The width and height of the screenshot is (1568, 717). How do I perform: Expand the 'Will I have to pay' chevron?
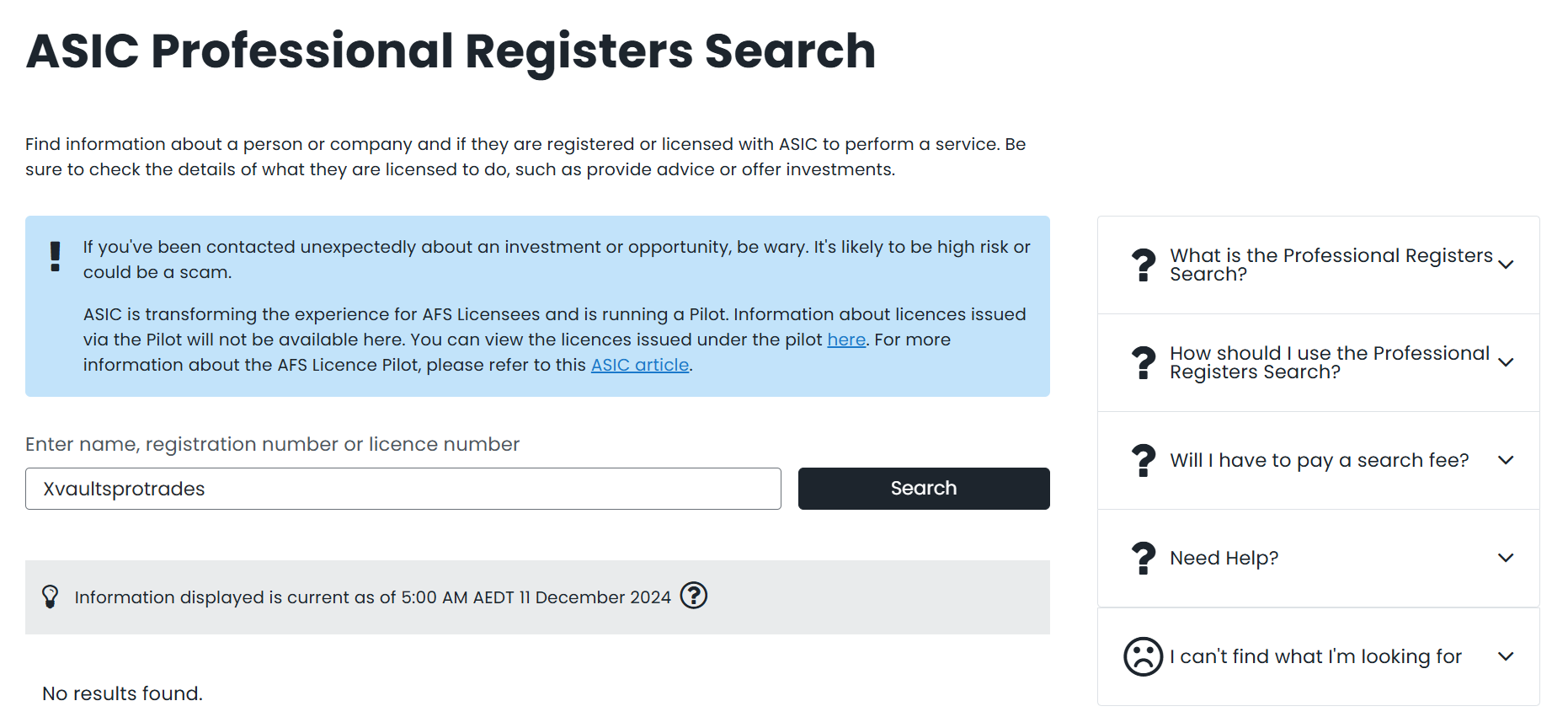(x=1507, y=460)
